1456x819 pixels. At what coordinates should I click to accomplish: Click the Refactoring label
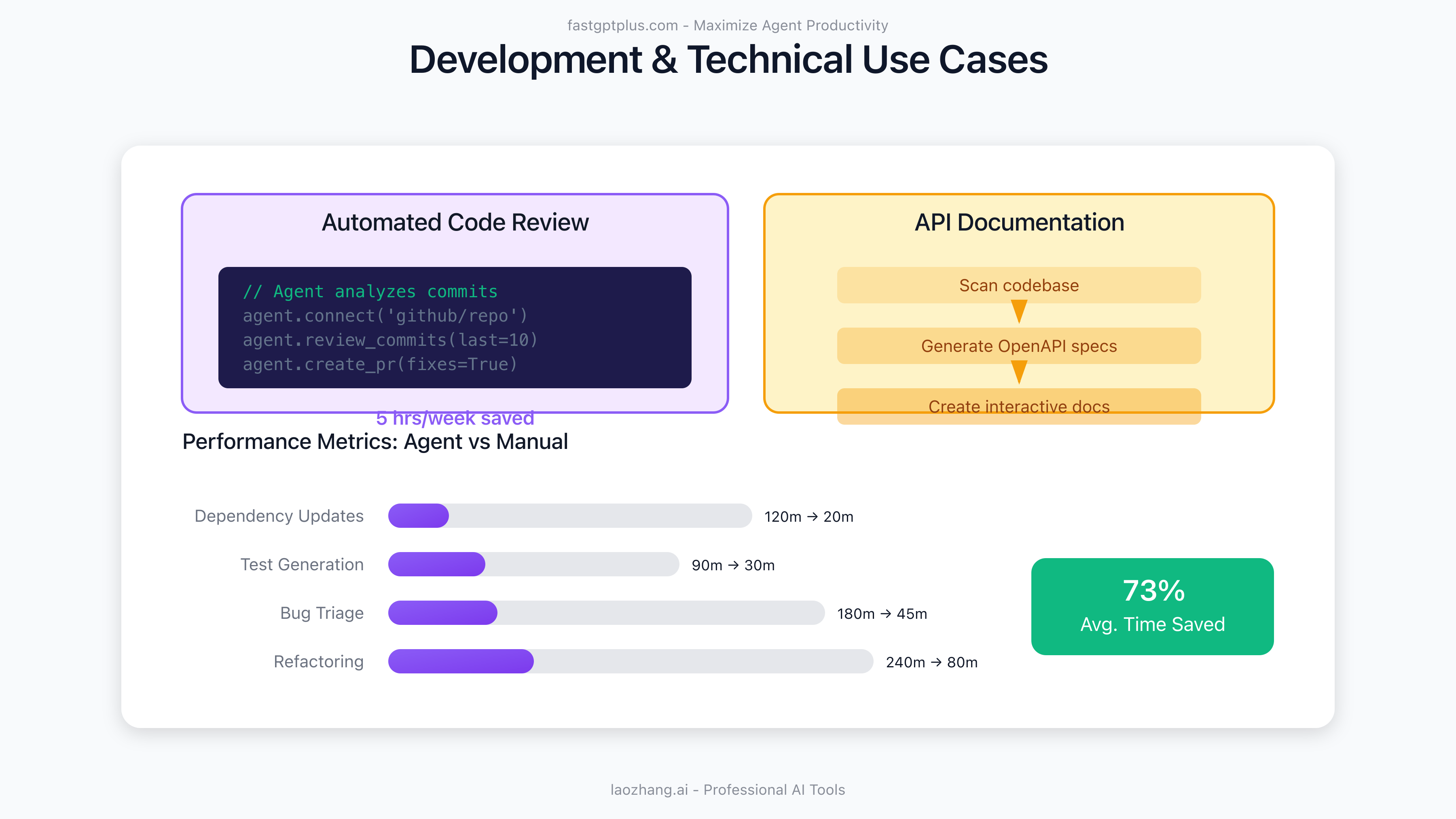pyautogui.click(x=319, y=661)
